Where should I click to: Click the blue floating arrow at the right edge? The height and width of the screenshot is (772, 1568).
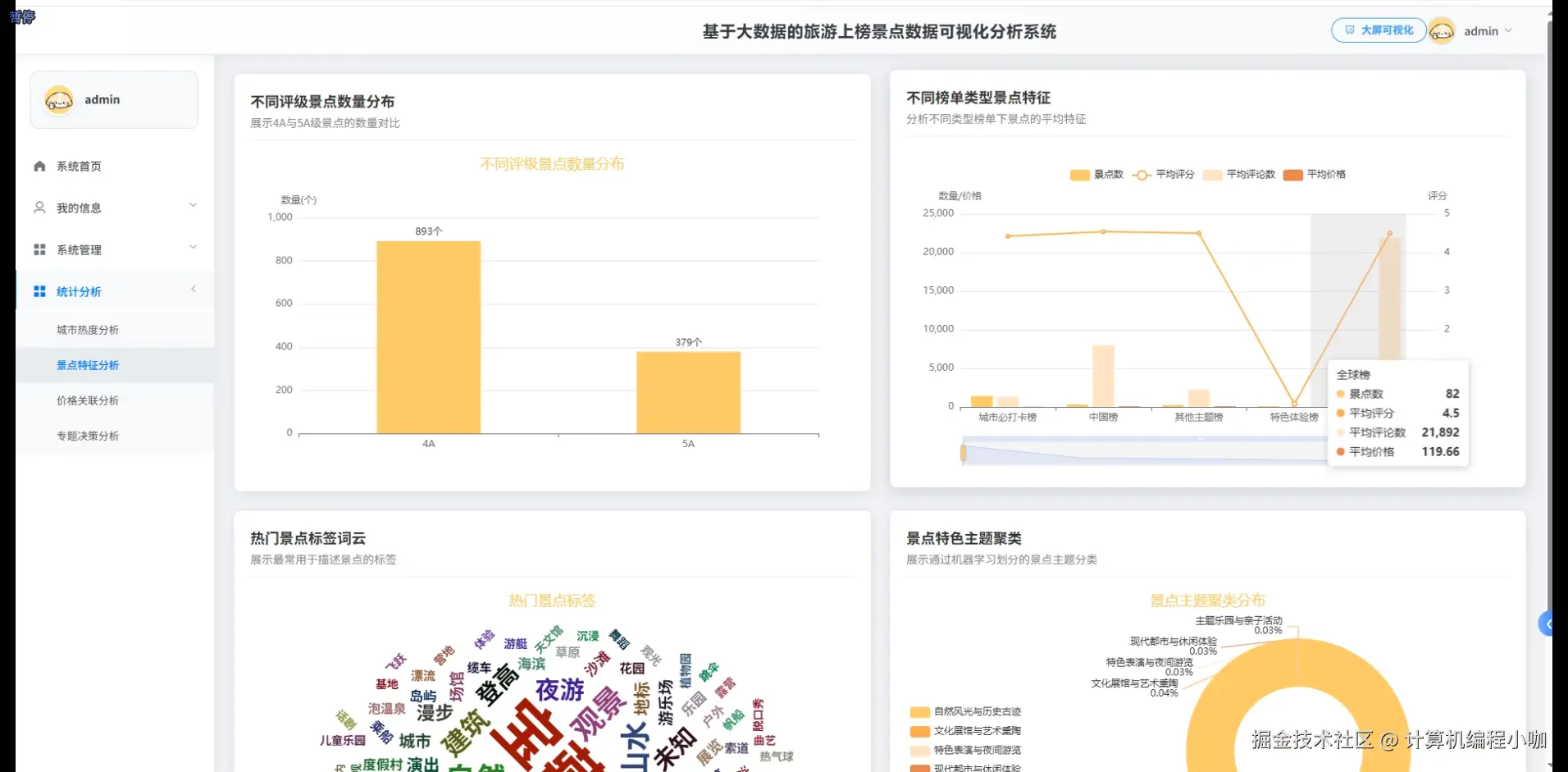(x=1546, y=624)
